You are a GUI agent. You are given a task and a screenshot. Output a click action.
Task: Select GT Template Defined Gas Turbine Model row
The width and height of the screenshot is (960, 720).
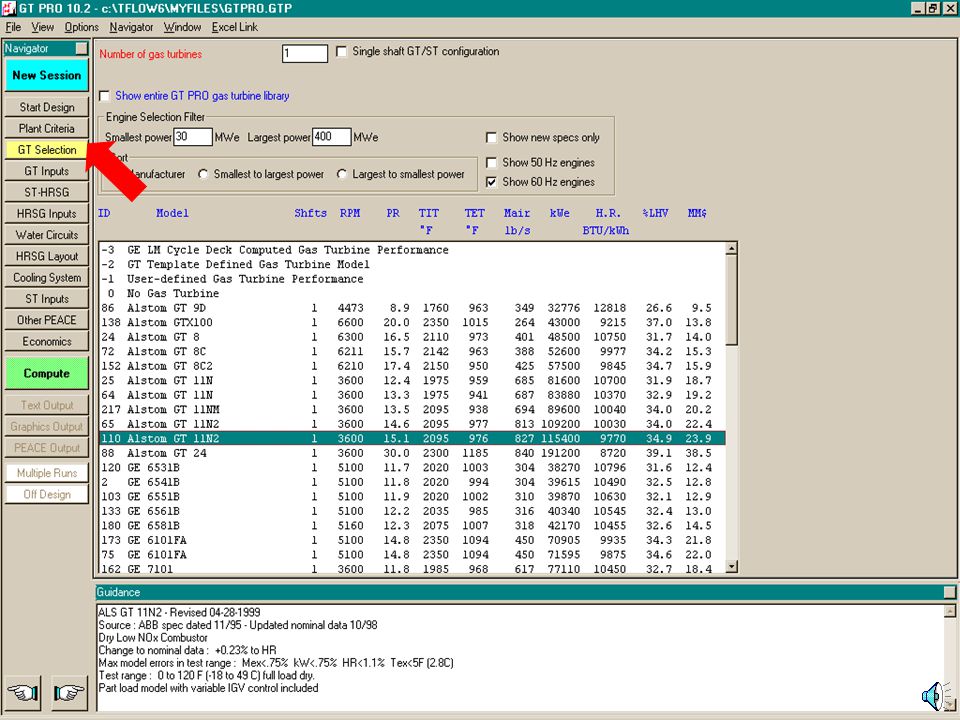coord(412,264)
